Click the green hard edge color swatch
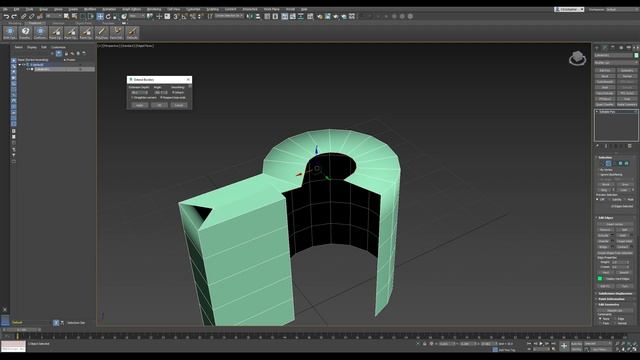The height and width of the screenshot is (360, 640). 600,279
